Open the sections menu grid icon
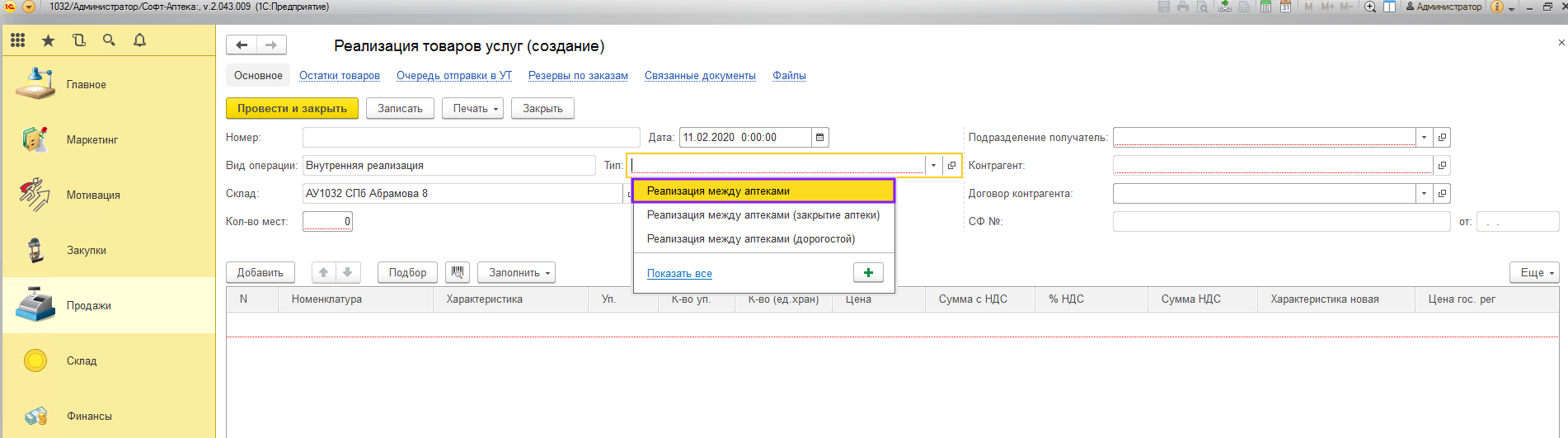Viewport: 1568px width, 438px height. point(18,40)
